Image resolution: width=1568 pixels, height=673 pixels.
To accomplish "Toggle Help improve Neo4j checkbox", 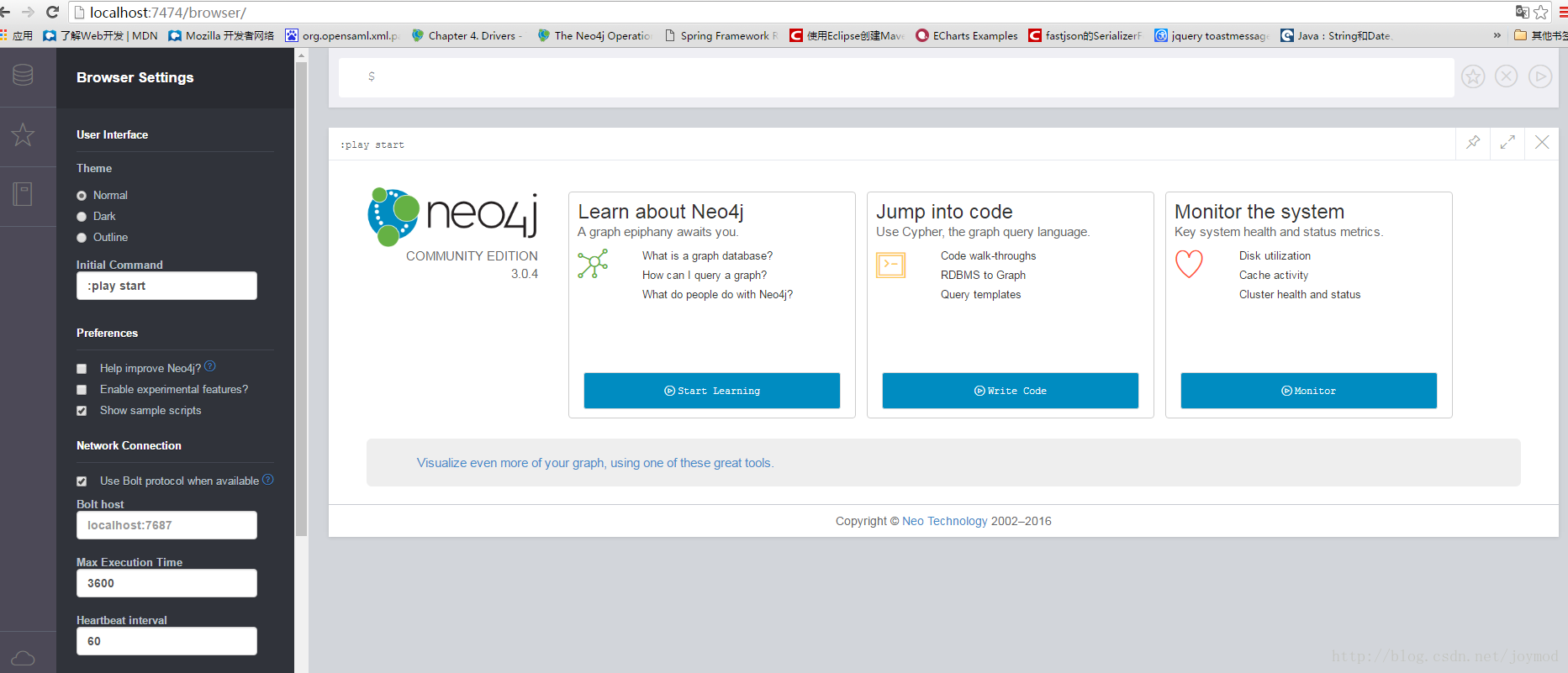I will [82, 369].
